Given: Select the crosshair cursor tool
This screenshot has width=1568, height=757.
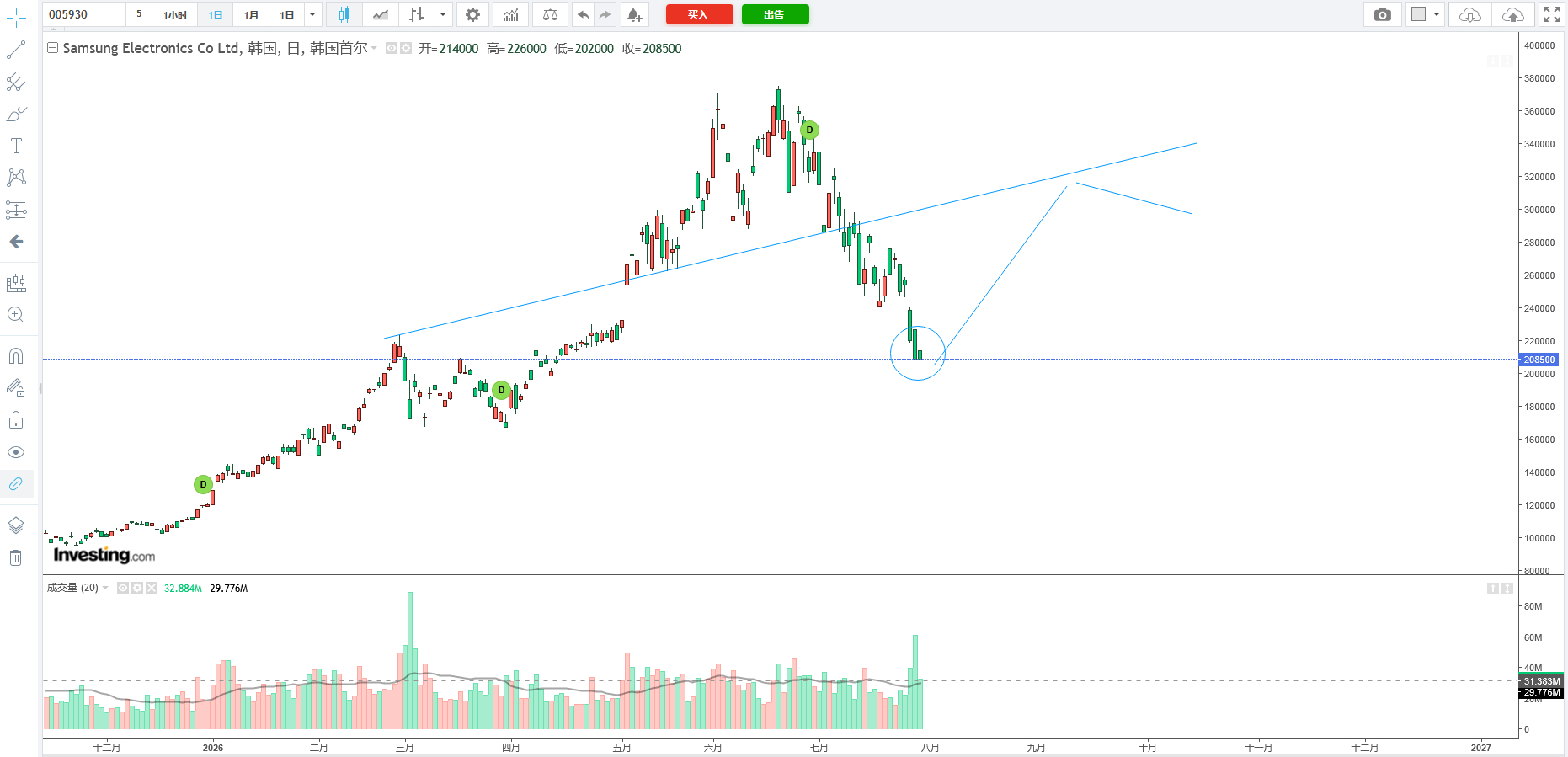Looking at the screenshot, I should click(x=16, y=18).
